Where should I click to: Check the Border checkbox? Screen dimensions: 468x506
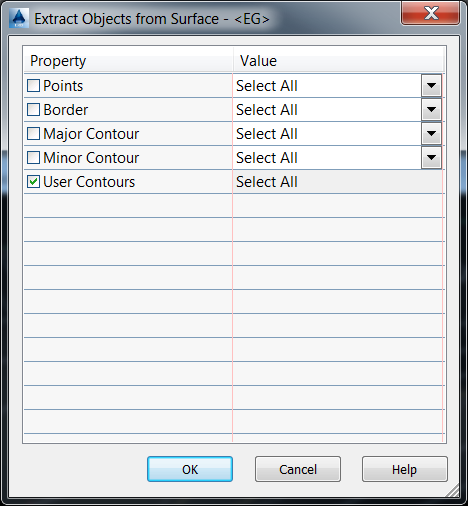pyautogui.click(x=33, y=110)
